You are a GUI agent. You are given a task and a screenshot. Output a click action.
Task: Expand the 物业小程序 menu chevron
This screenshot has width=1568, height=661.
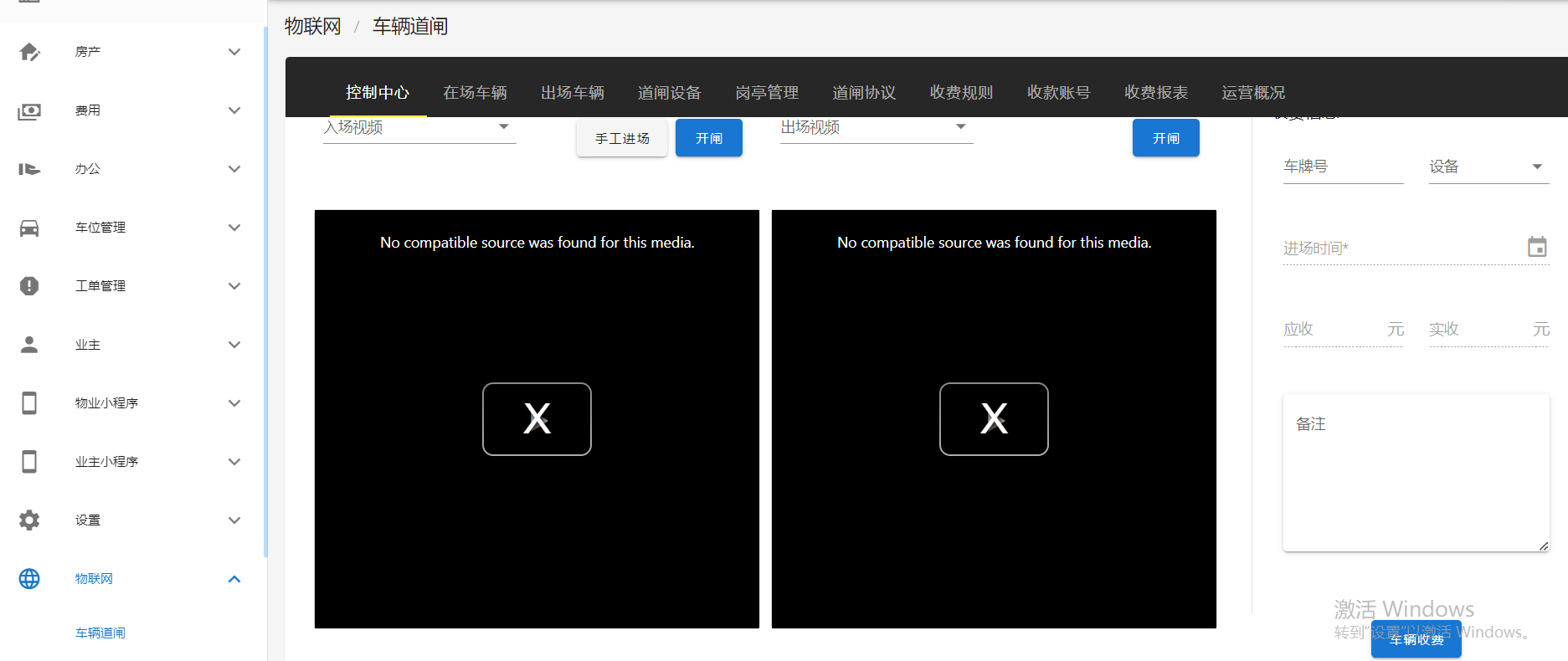pyautogui.click(x=234, y=403)
